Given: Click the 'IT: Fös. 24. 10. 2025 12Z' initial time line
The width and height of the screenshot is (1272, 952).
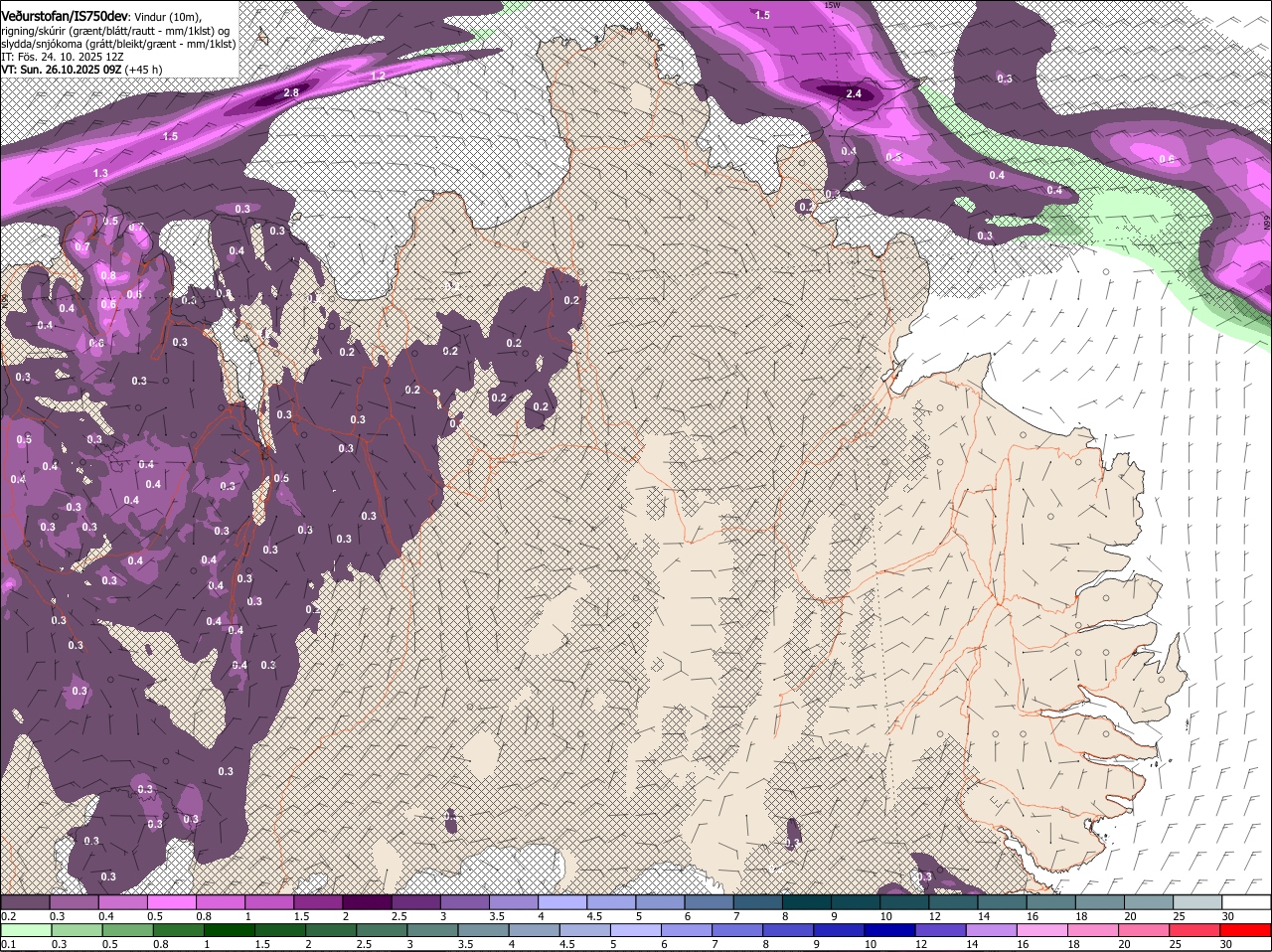Looking at the screenshot, I should (x=62, y=57).
